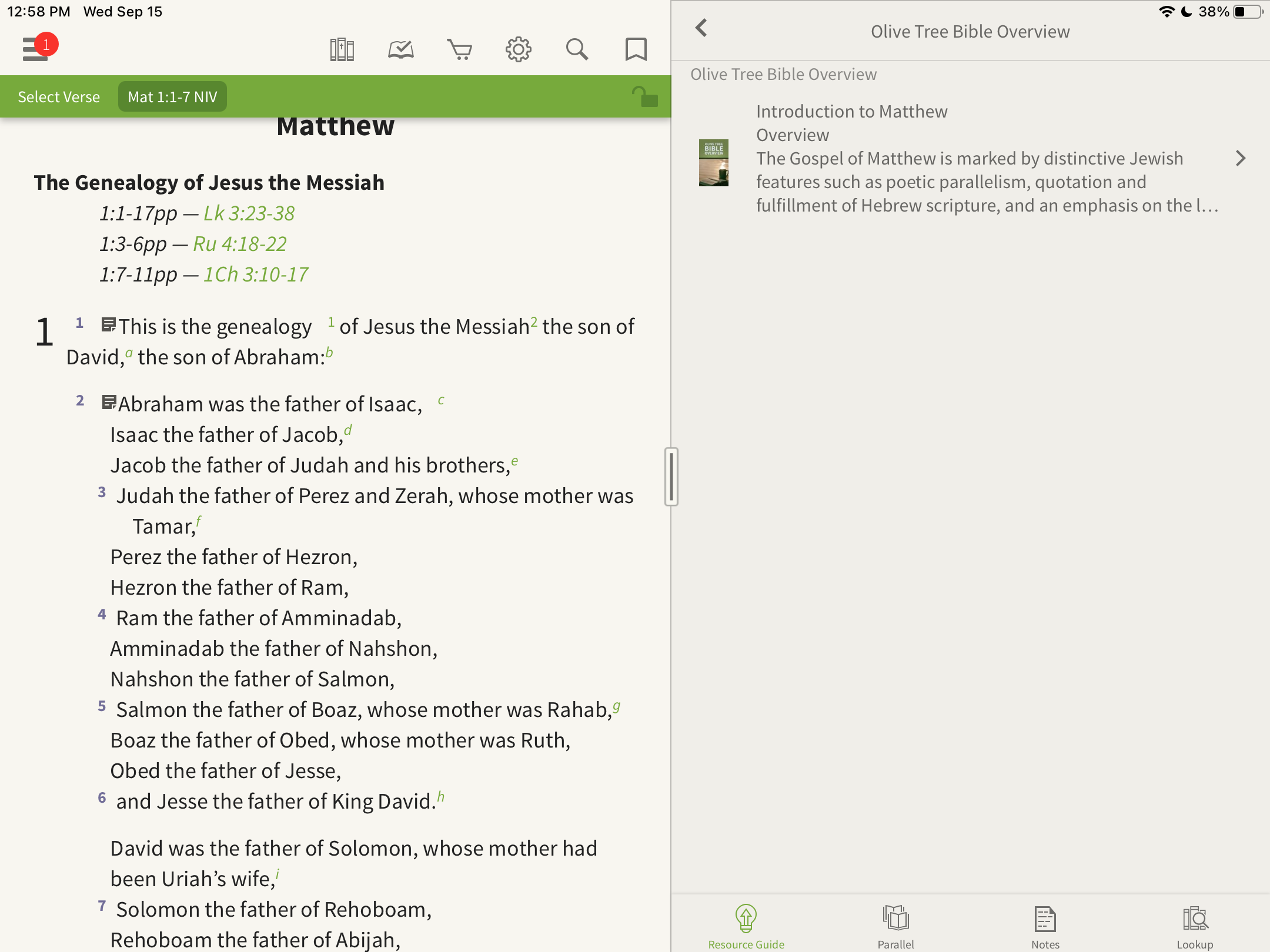The width and height of the screenshot is (1270, 952).
Task: Grab the split-pane divider handle
Action: coord(671,477)
